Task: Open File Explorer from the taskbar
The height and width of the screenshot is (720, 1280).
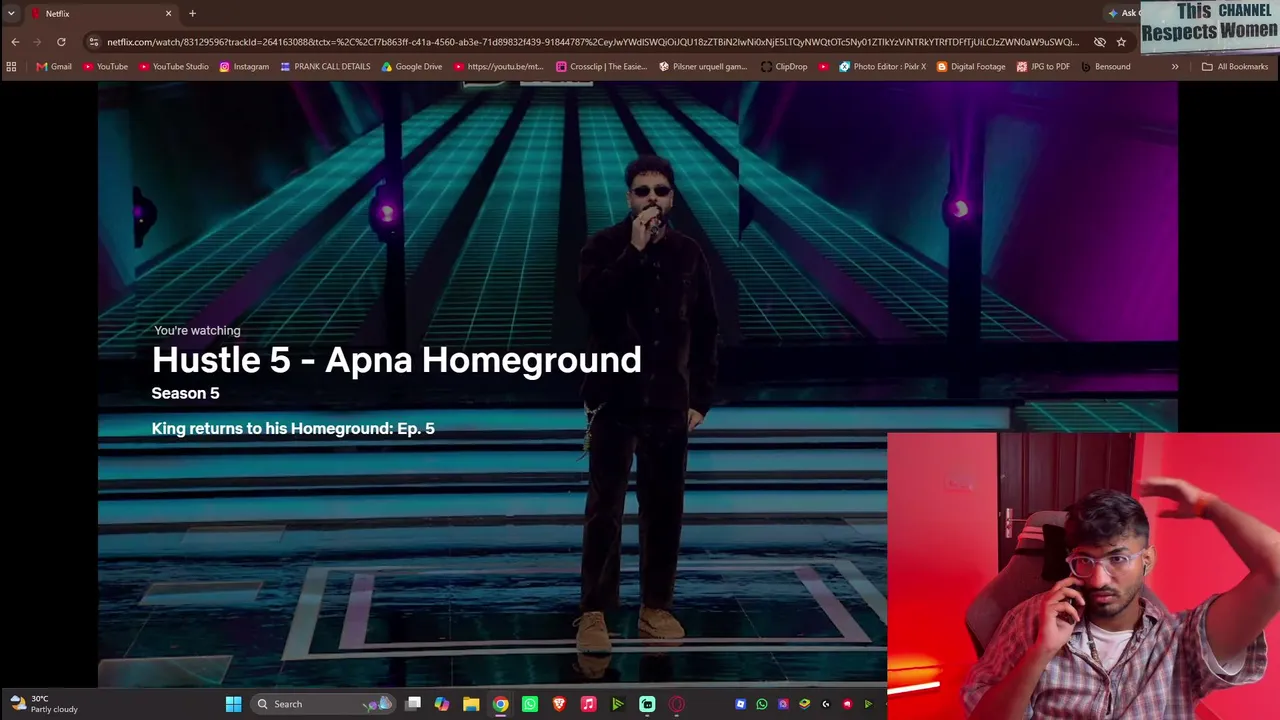Action: pyautogui.click(x=471, y=704)
